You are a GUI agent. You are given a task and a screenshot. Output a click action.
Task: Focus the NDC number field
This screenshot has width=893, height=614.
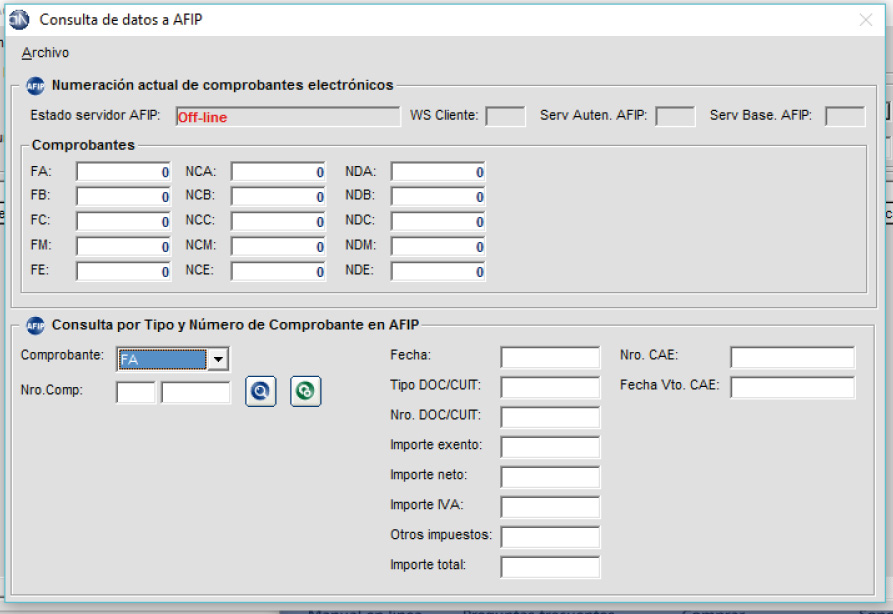438,222
